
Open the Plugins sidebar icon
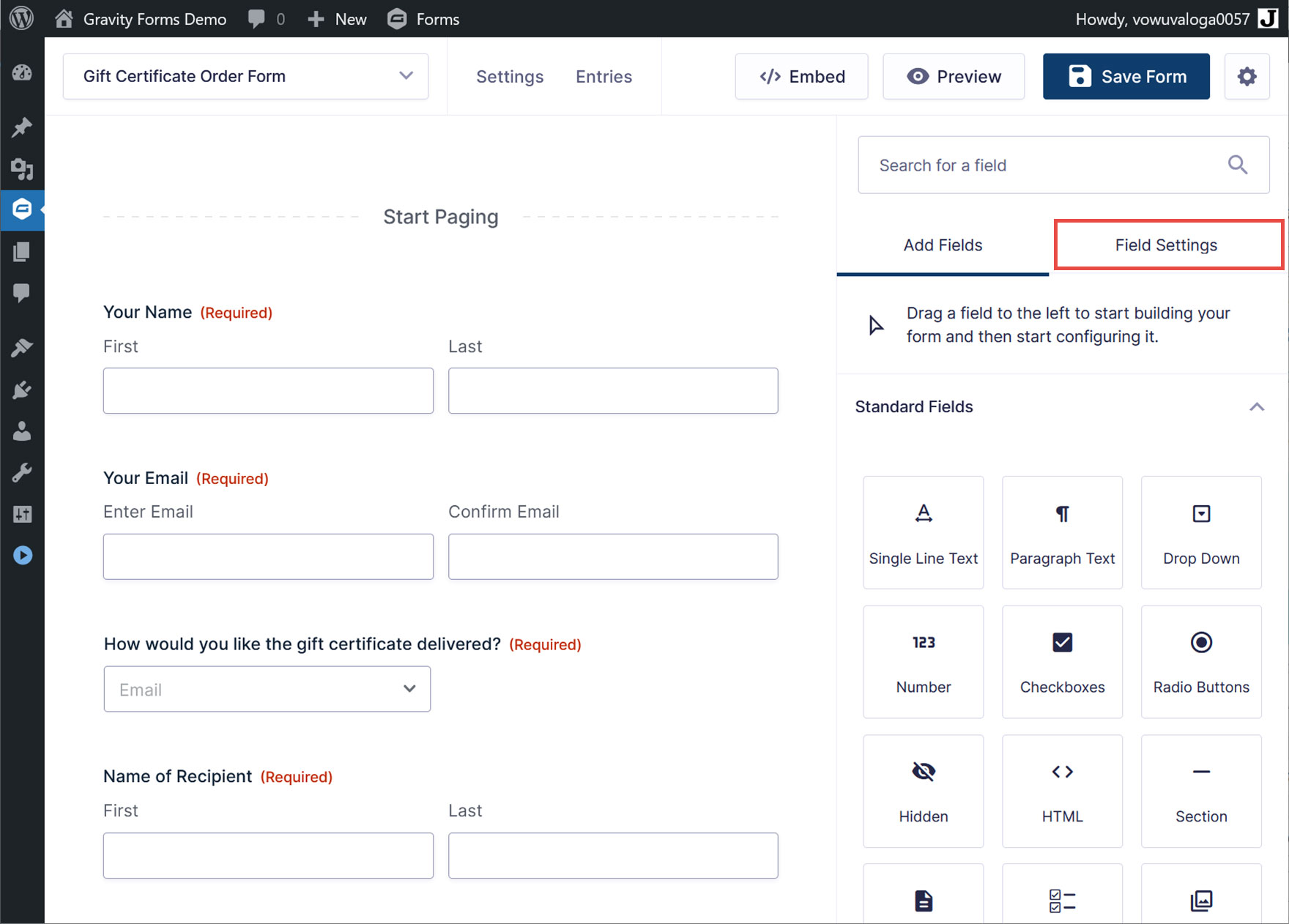click(x=22, y=390)
